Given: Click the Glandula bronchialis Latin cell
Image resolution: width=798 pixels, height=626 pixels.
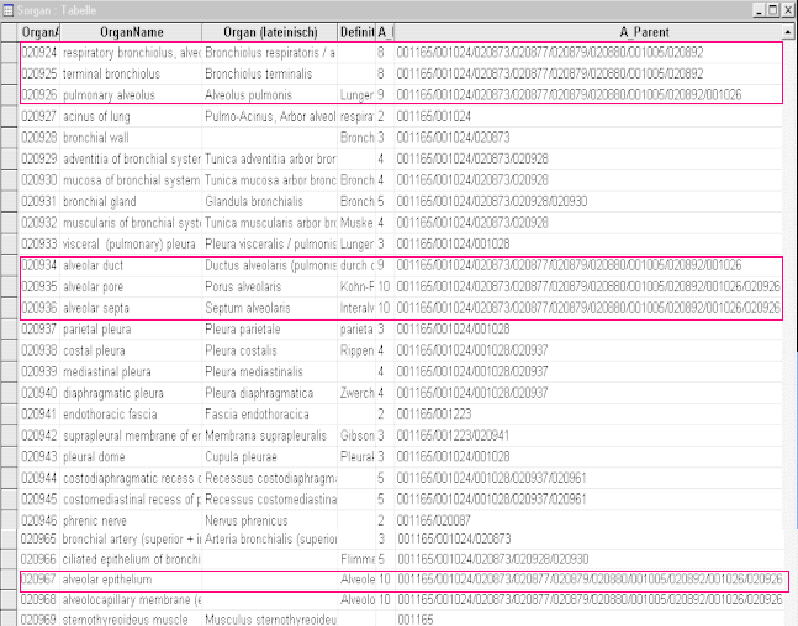Looking at the screenshot, I should 268,201.
